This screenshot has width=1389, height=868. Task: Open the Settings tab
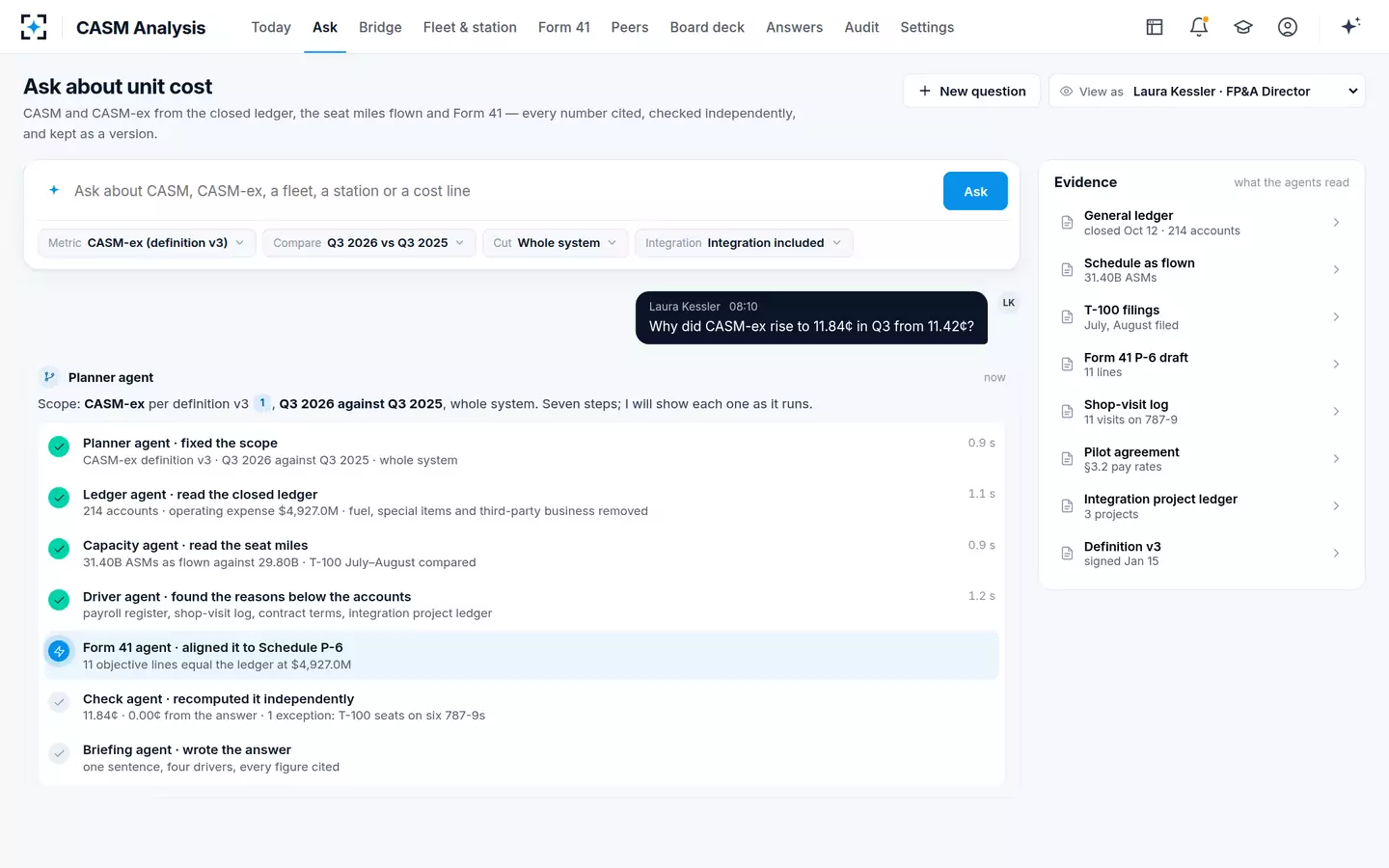(x=927, y=27)
